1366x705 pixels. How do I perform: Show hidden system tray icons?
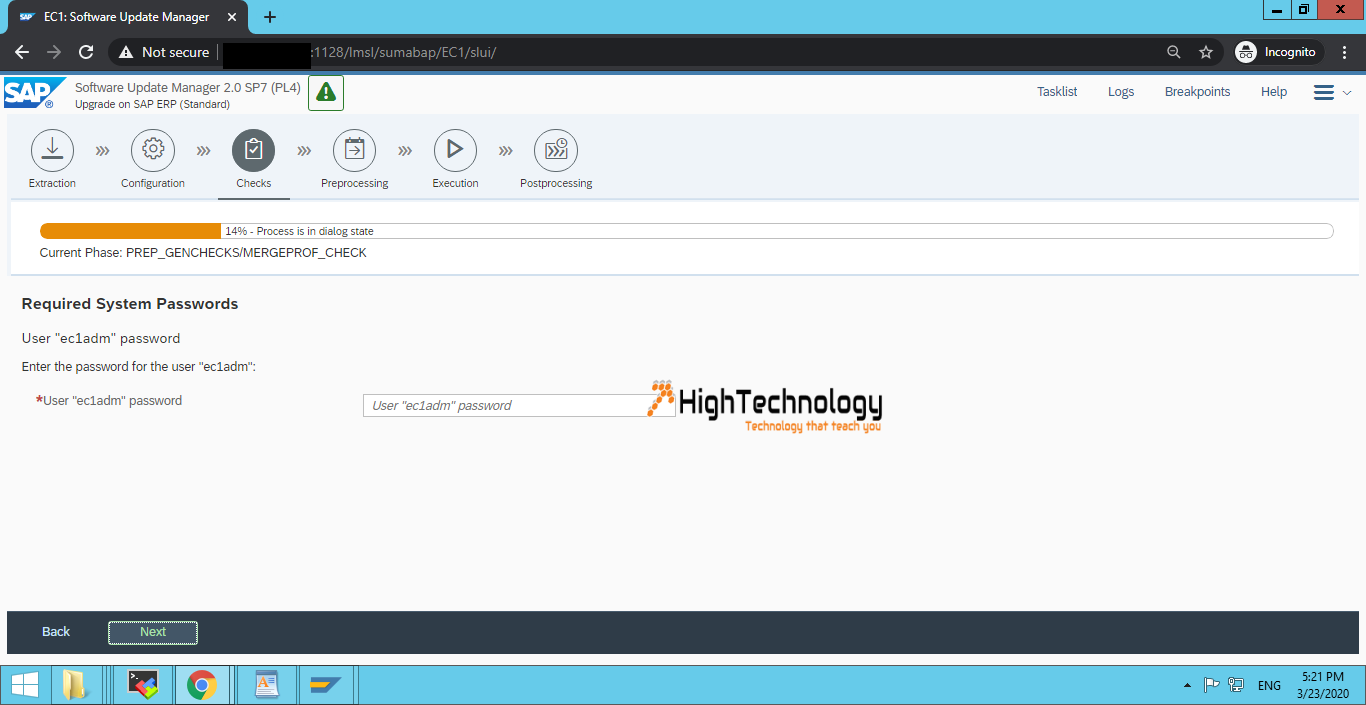[x=1187, y=685]
